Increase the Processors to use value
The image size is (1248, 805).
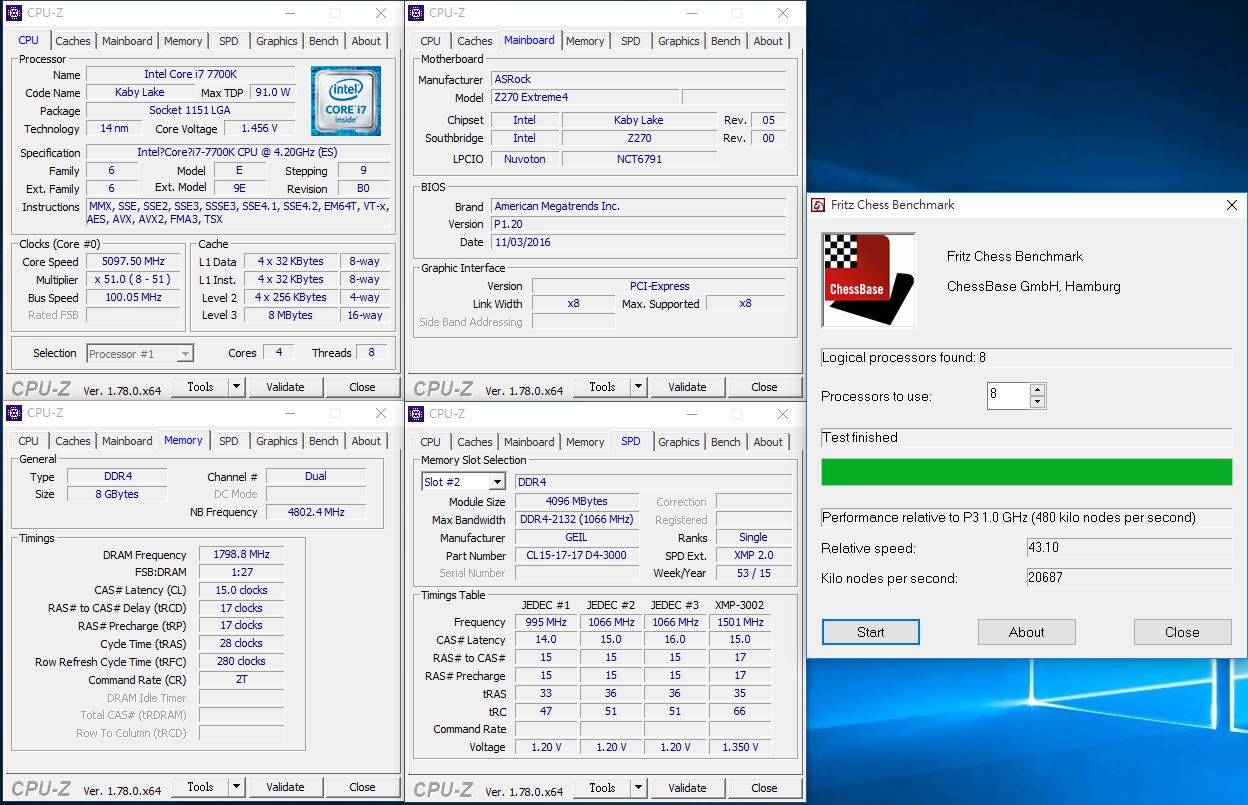point(1037,390)
